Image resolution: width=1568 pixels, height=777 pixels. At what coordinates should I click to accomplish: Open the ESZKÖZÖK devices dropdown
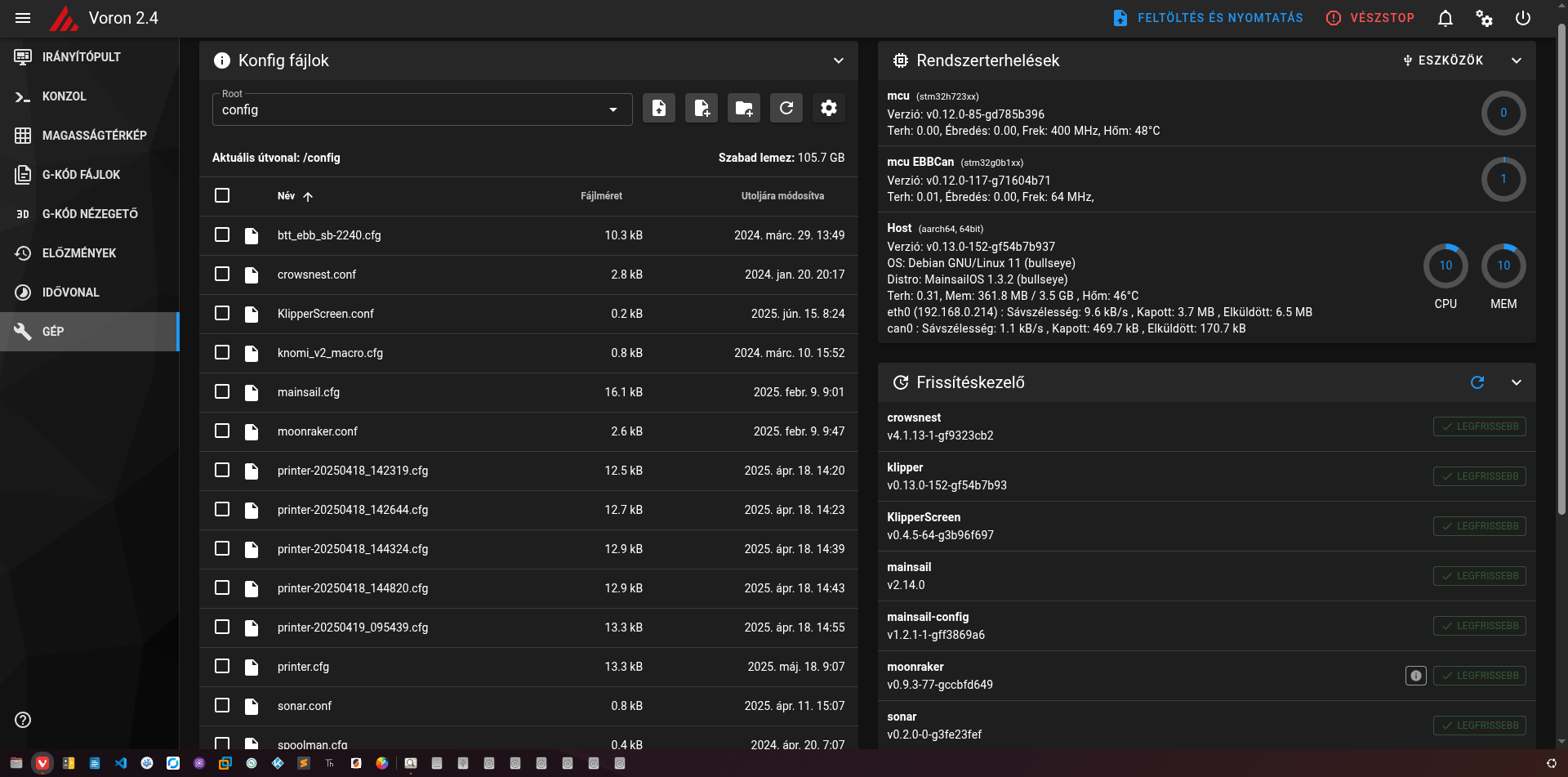[x=1443, y=60]
